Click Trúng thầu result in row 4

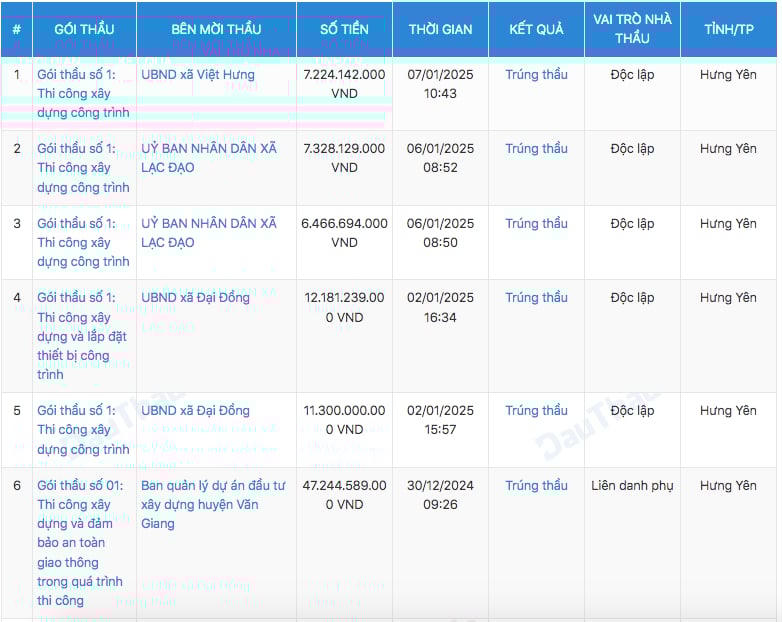pyautogui.click(x=536, y=298)
